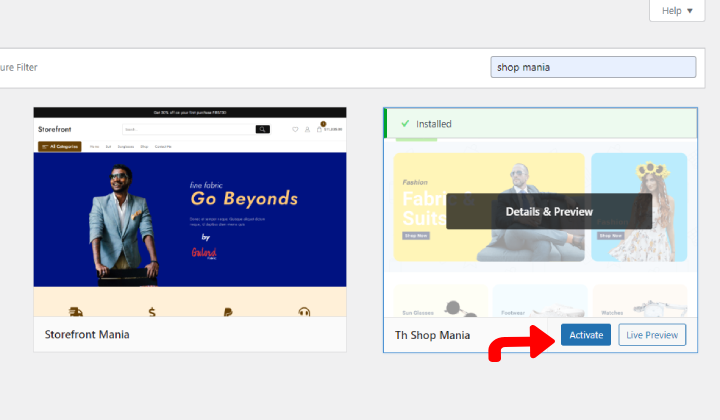Click the theme search field containing 'shop mania'
The image size is (720, 420).
click(593, 67)
